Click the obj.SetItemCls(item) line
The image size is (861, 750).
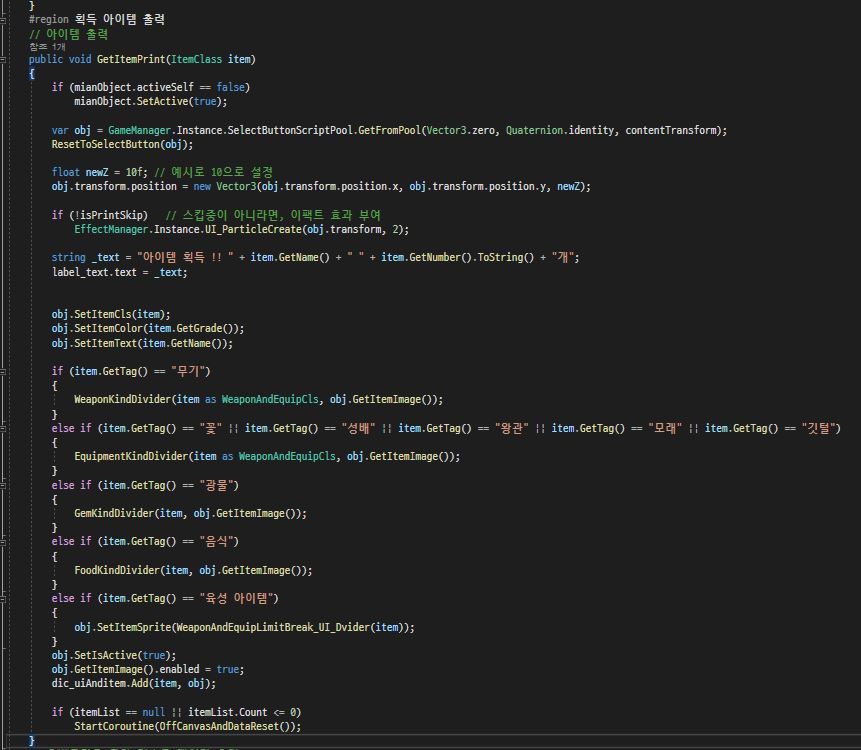coord(111,315)
